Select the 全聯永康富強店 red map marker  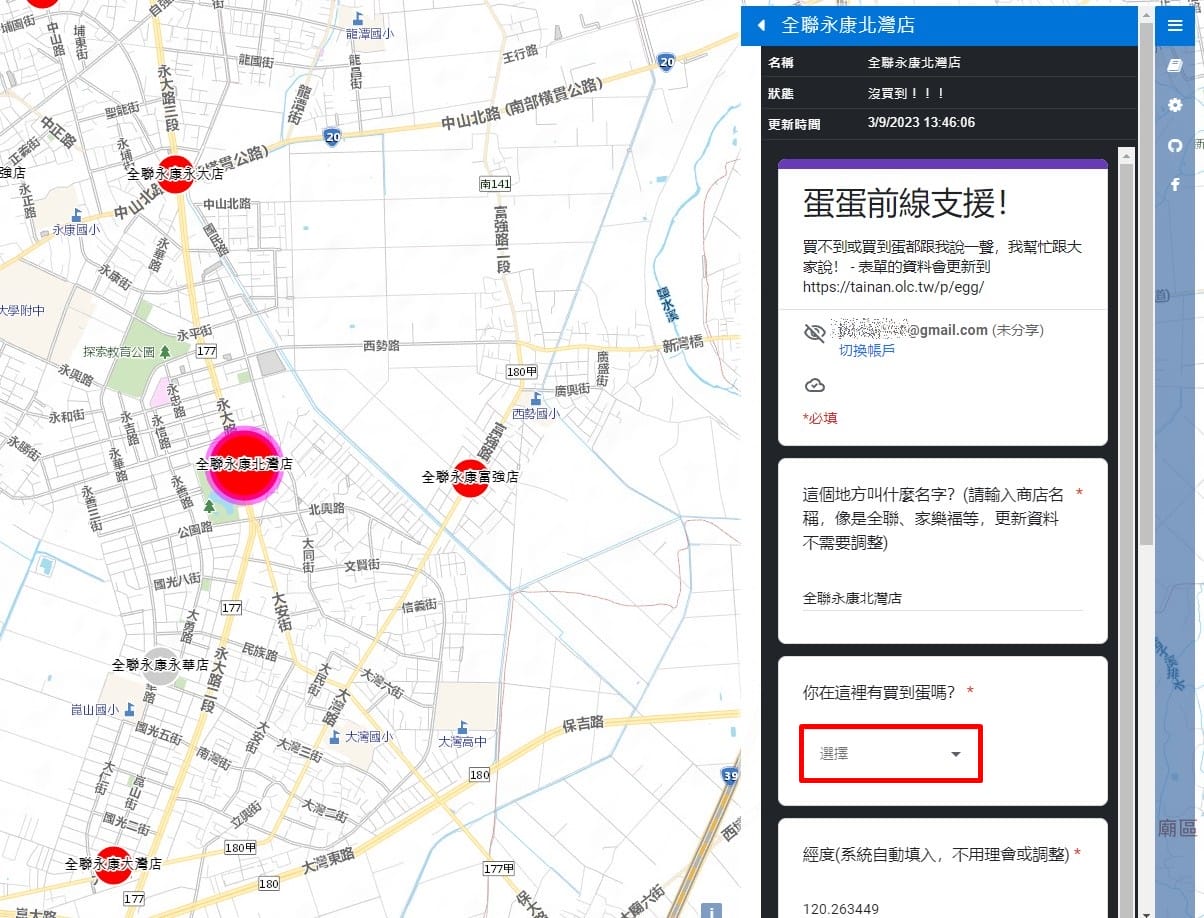click(470, 478)
